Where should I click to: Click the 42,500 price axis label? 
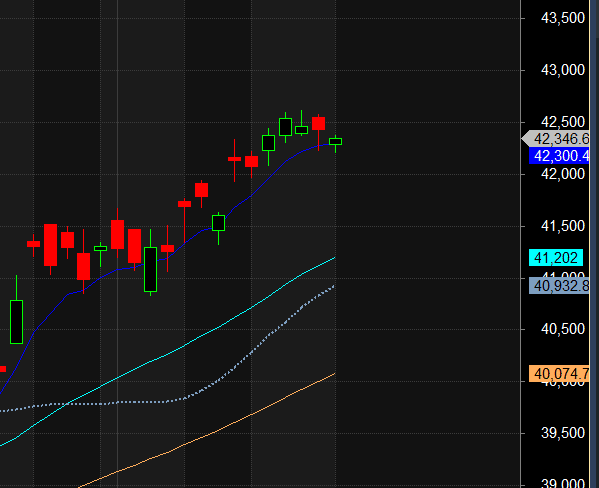tap(563, 122)
